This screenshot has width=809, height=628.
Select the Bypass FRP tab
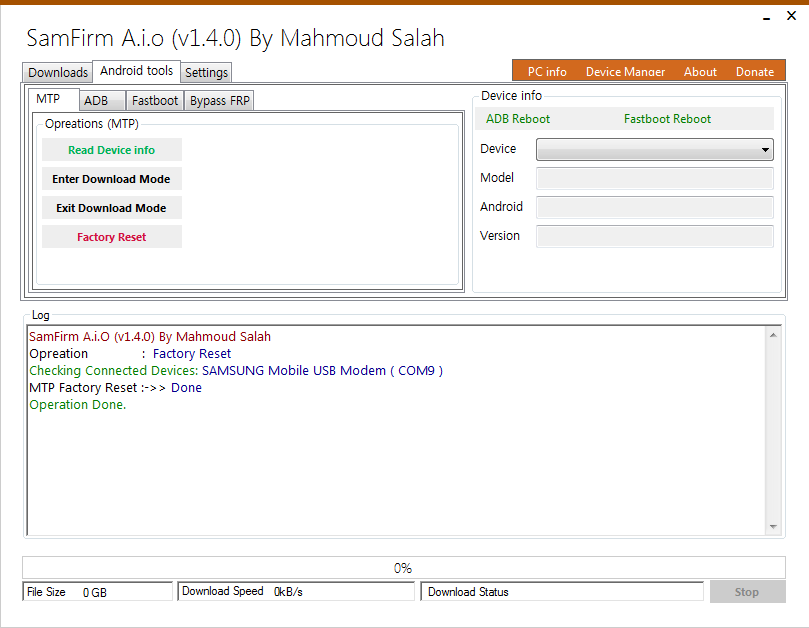coord(218,100)
